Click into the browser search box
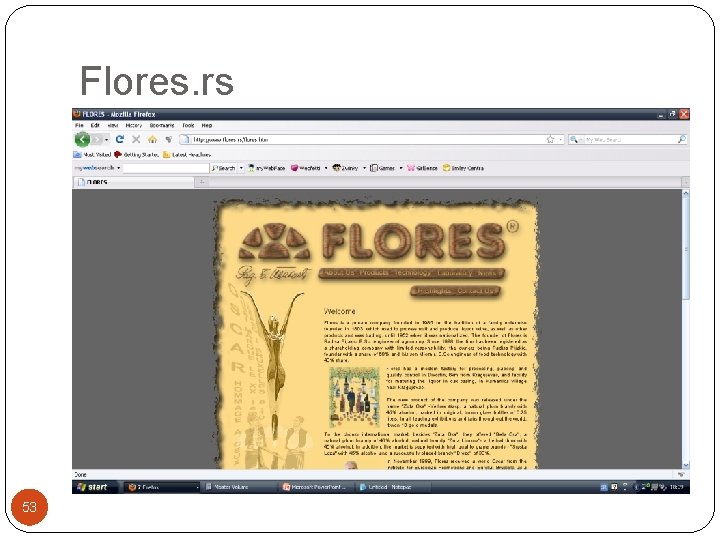720x540 pixels. click(x=630, y=139)
